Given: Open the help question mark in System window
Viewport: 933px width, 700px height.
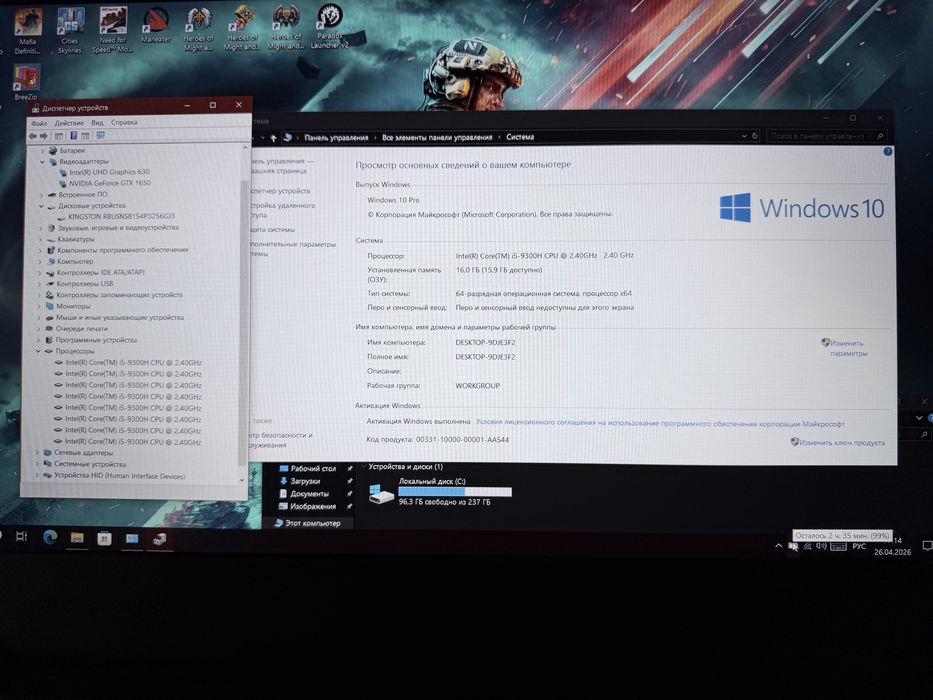Looking at the screenshot, I should point(887,152).
